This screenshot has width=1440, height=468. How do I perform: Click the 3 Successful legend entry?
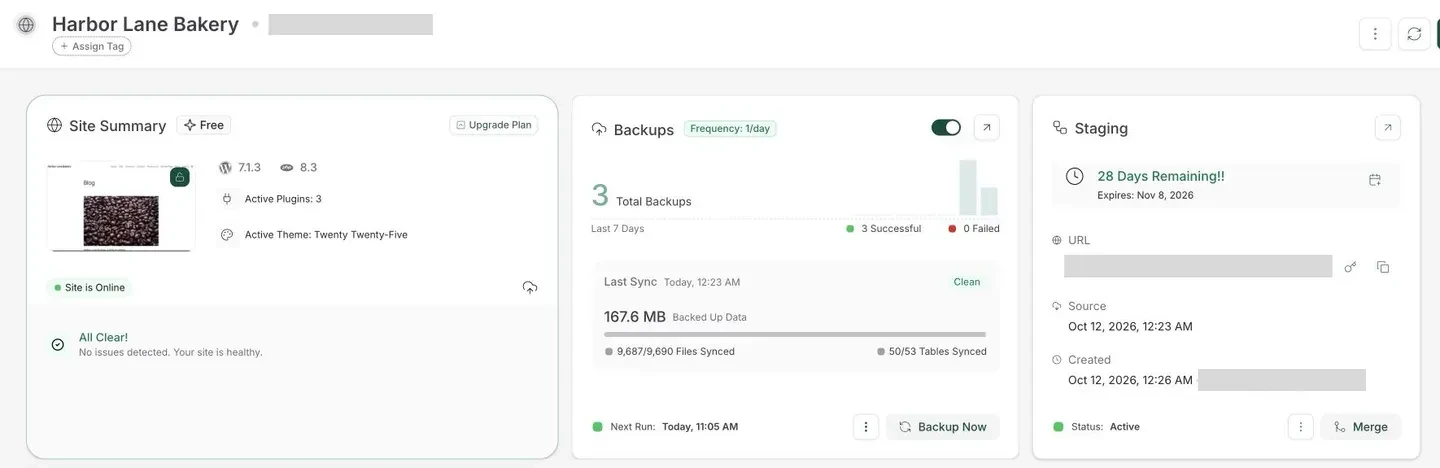[x=884, y=229]
